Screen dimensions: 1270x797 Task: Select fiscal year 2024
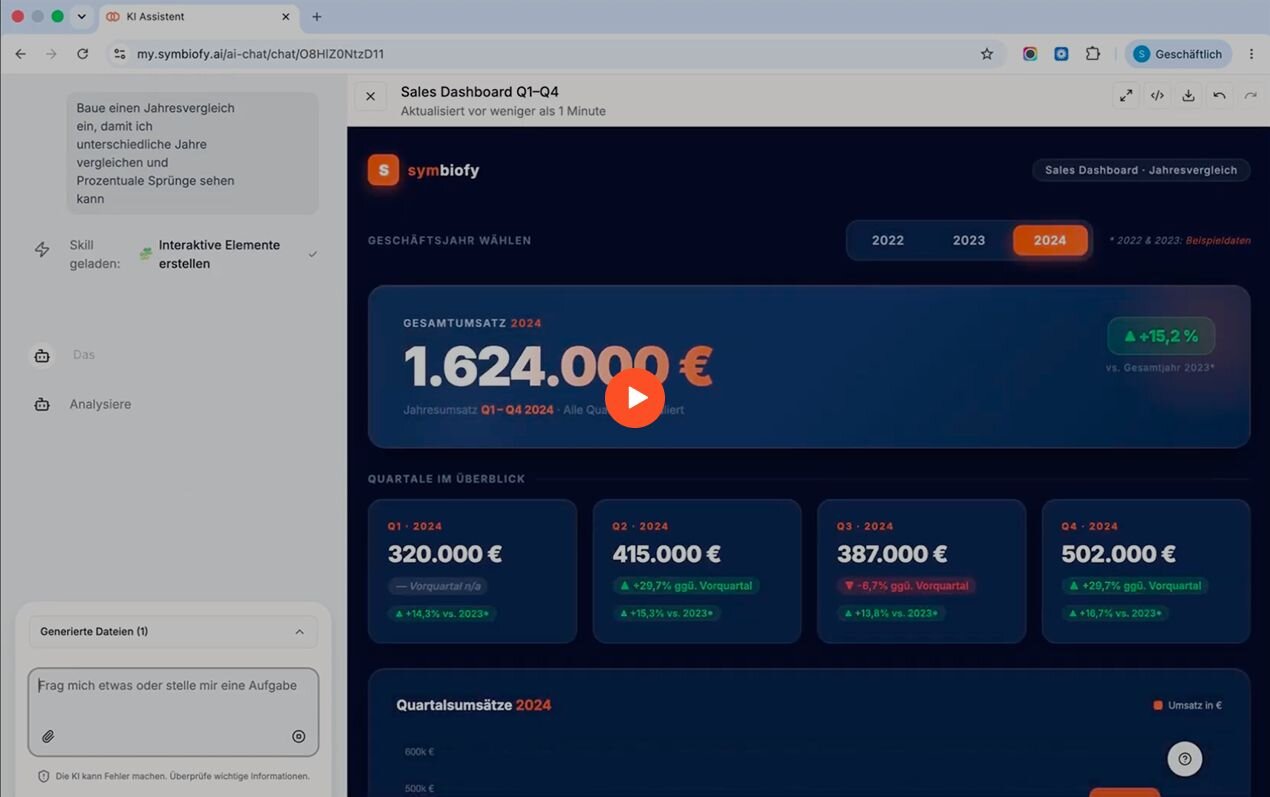click(x=1050, y=240)
